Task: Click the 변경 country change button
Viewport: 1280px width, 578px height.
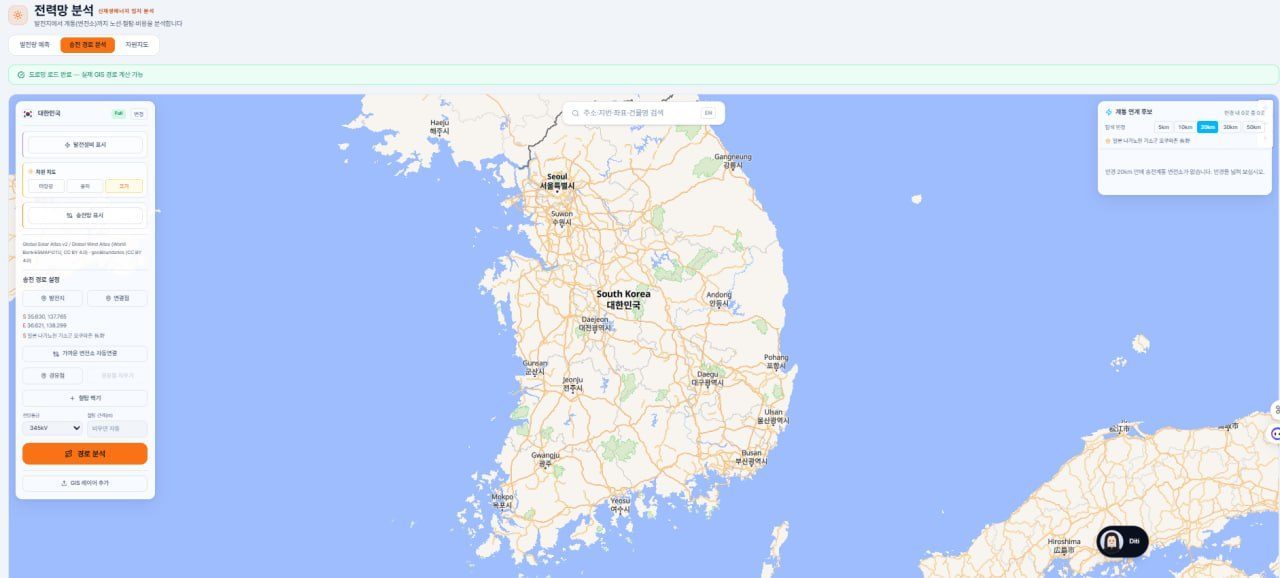Action: coord(139,114)
